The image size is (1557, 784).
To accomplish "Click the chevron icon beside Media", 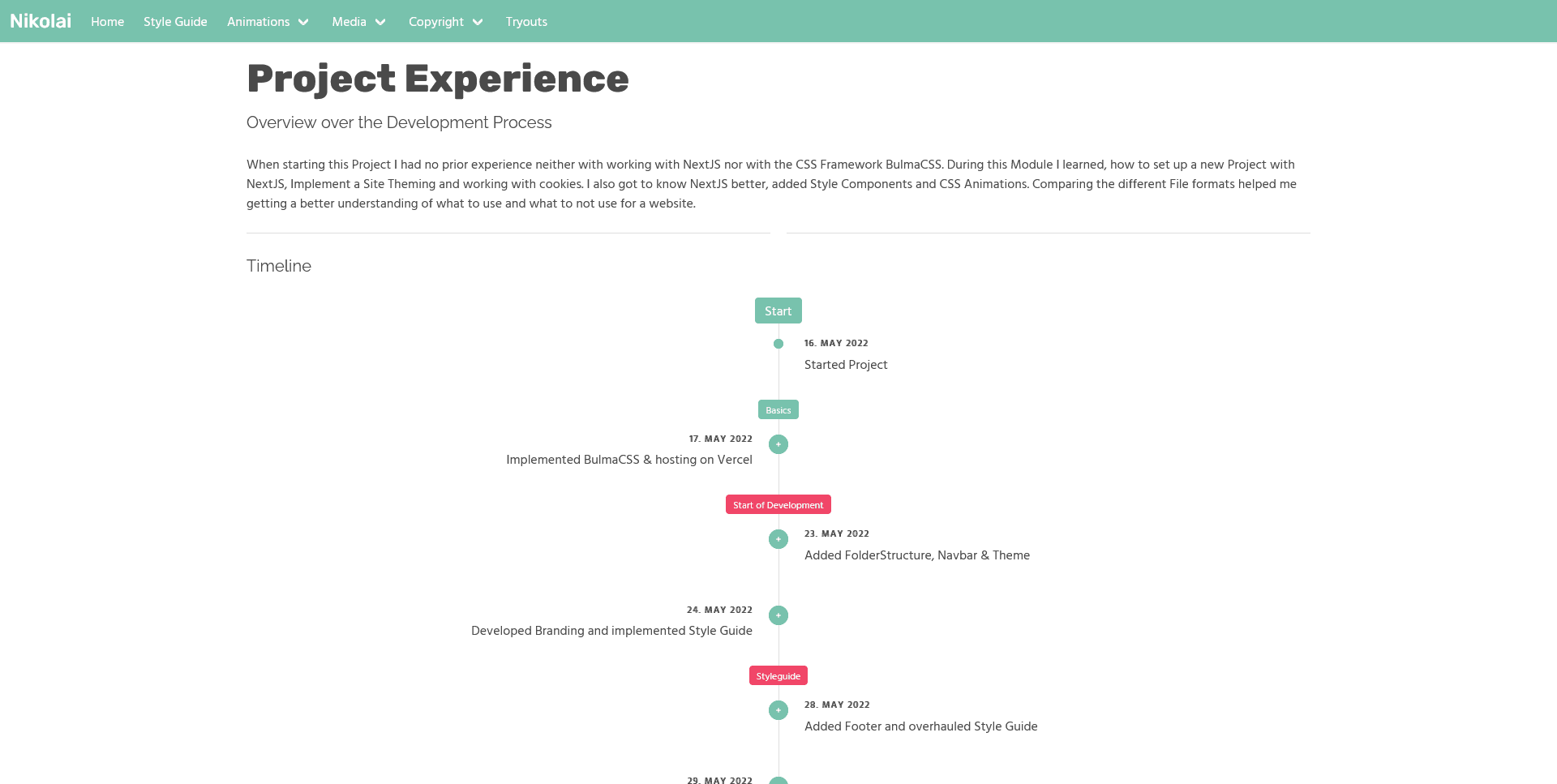I will [380, 22].
